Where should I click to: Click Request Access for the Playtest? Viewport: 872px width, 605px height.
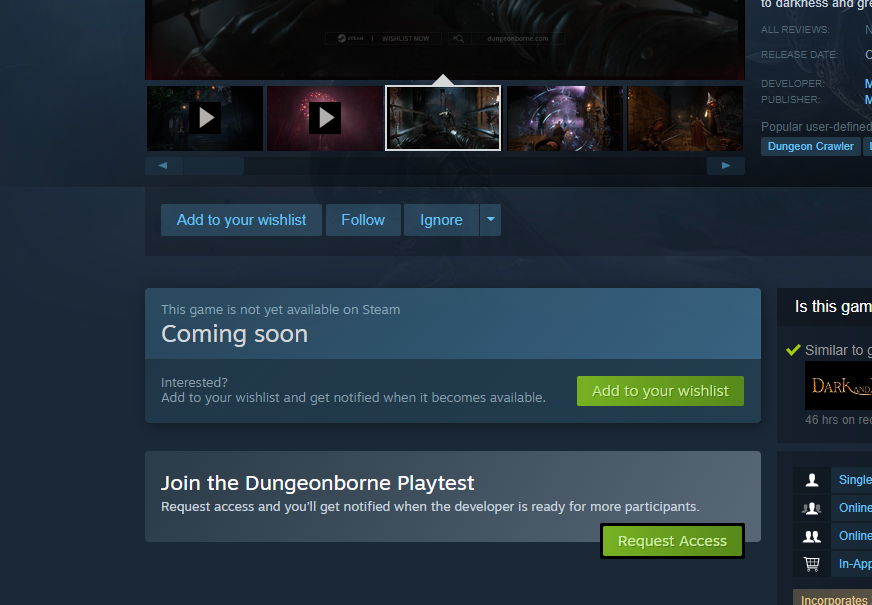pyautogui.click(x=672, y=540)
